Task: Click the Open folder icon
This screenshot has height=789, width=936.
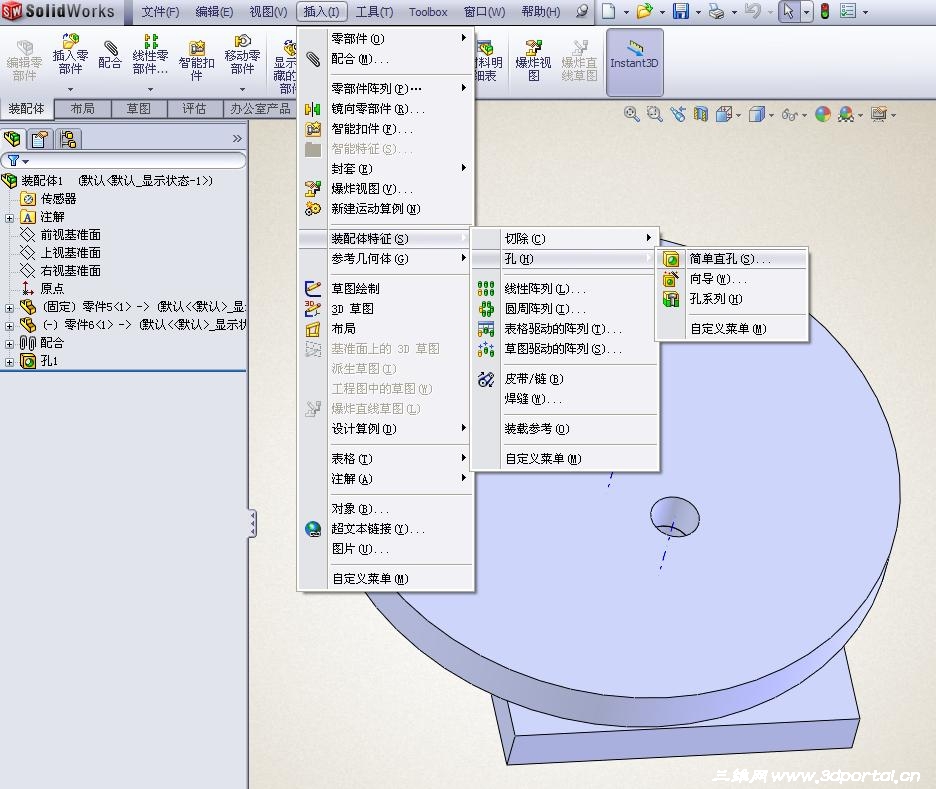Action: (644, 11)
